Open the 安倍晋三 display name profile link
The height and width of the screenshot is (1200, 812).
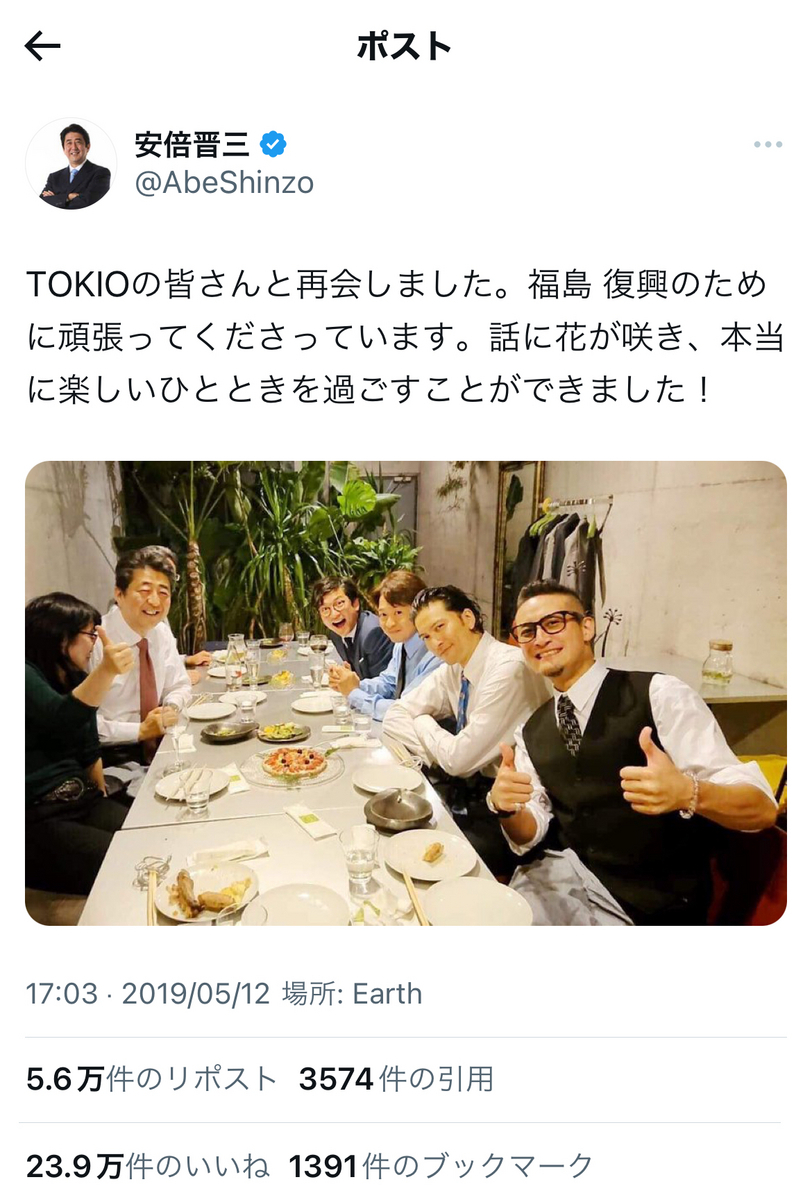click(x=193, y=145)
